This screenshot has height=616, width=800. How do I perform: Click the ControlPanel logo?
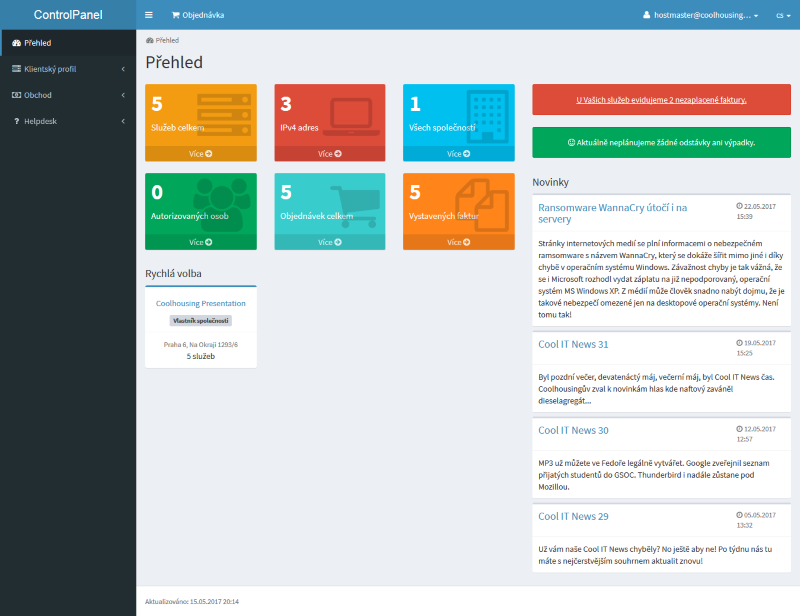68,15
